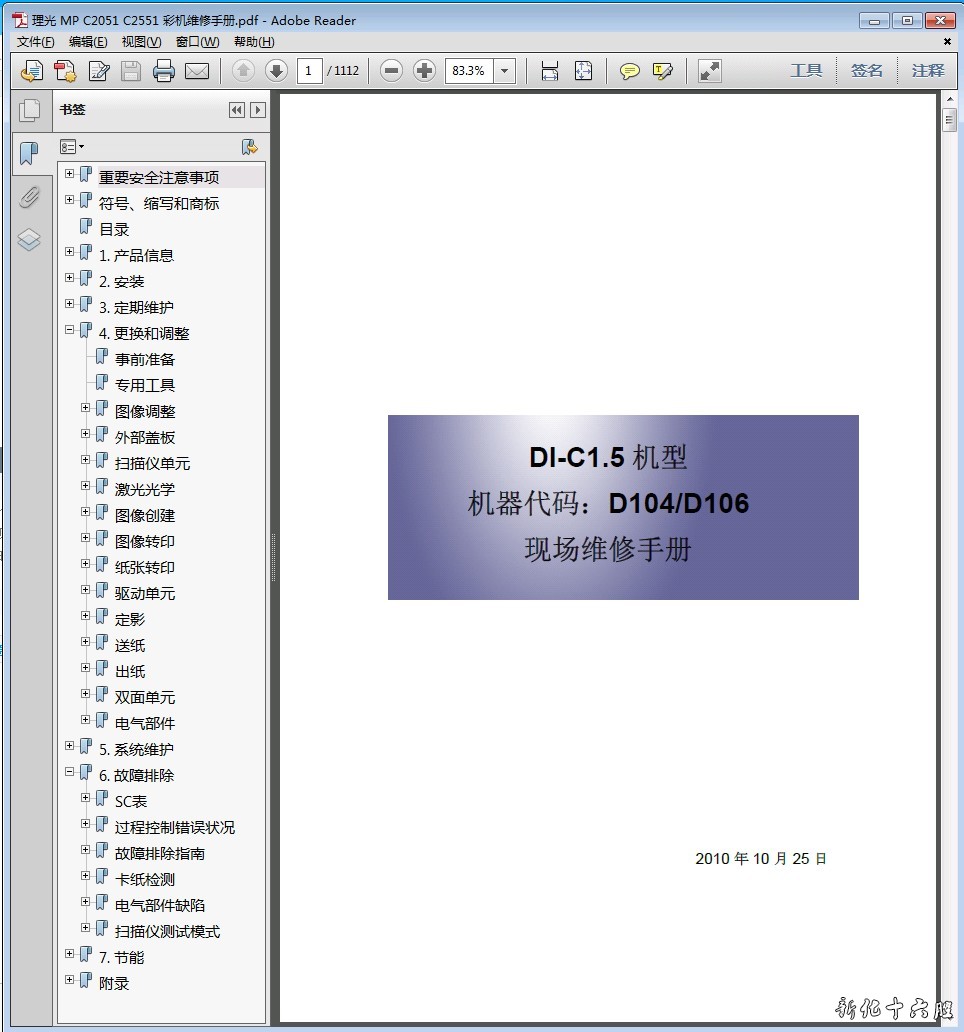Viewport: 964px width, 1032px height.
Task: Expand the 1. 产品信息 bookmark
Action: tap(70, 252)
